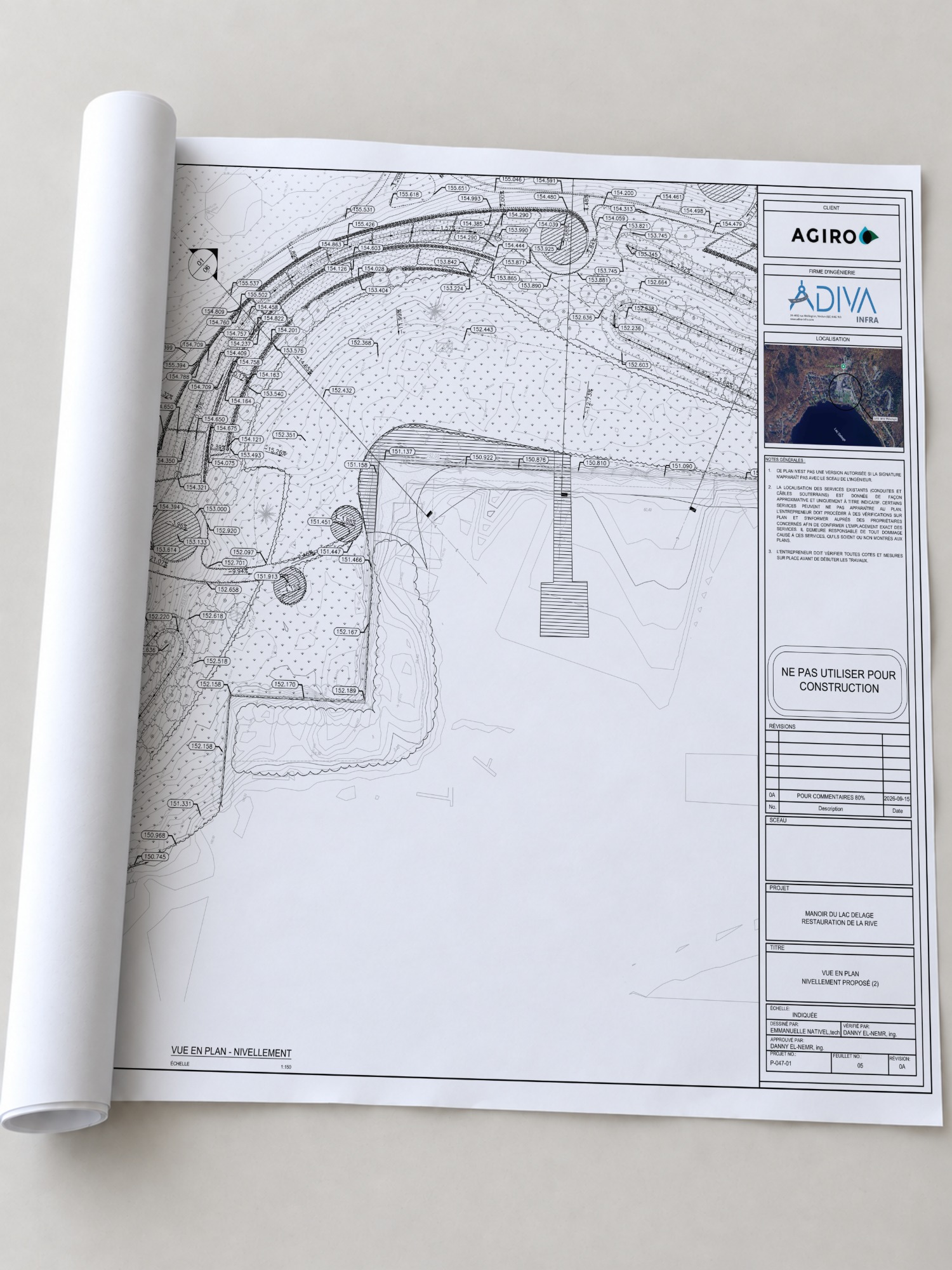
Task: Select the elevation label 150.810
Action: (x=596, y=464)
